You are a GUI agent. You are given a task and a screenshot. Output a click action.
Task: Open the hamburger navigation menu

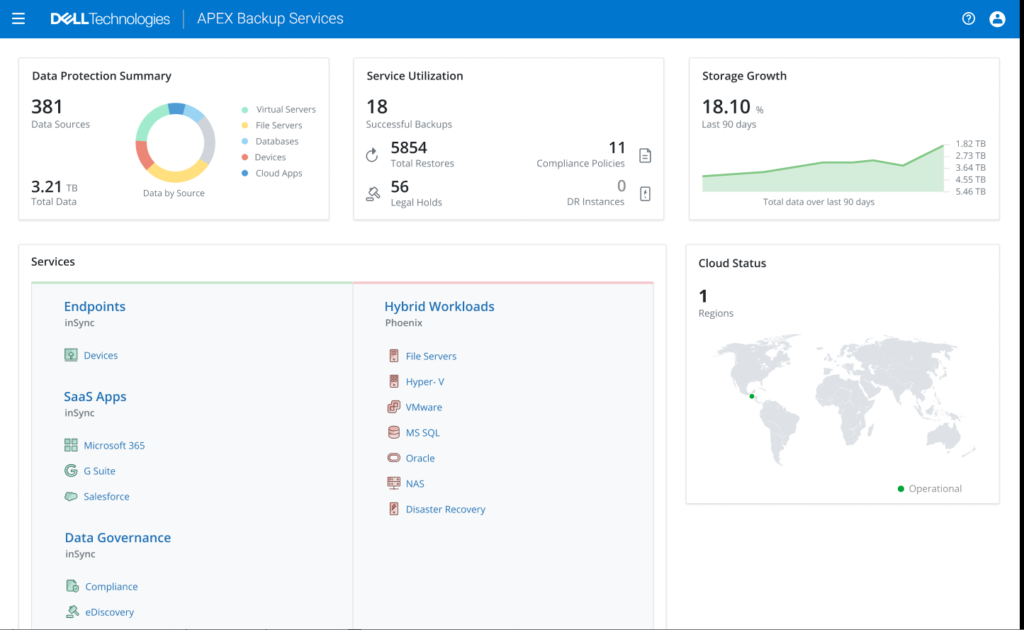(x=18, y=19)
